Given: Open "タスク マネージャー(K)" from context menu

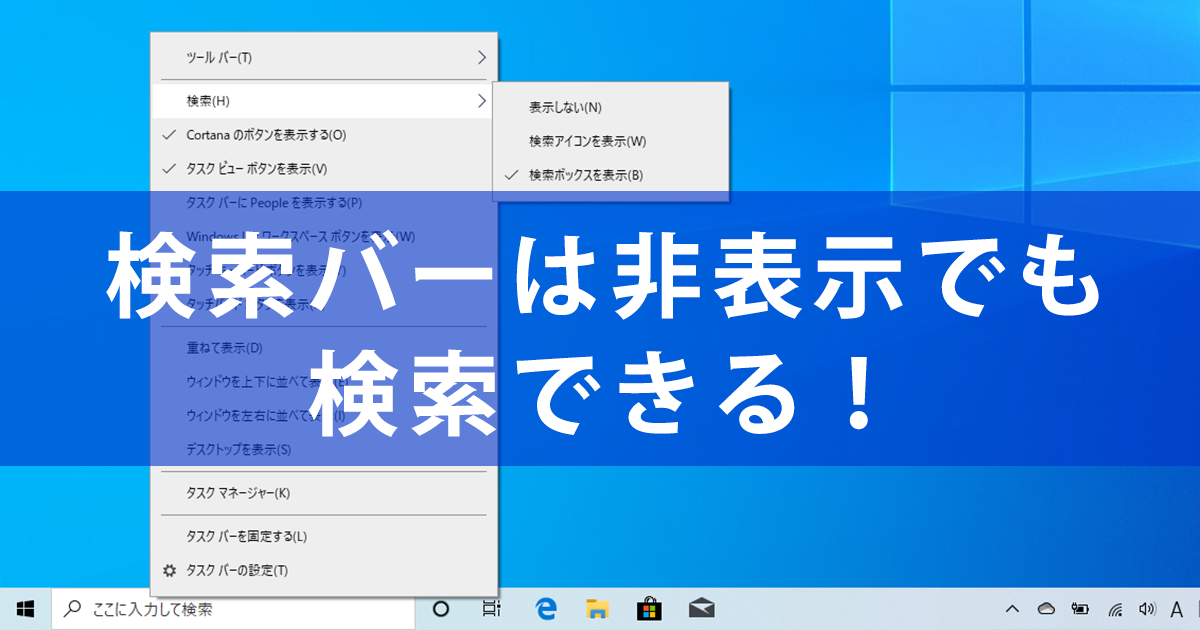Looking at the screenshot, I should (x=238, y=493).
